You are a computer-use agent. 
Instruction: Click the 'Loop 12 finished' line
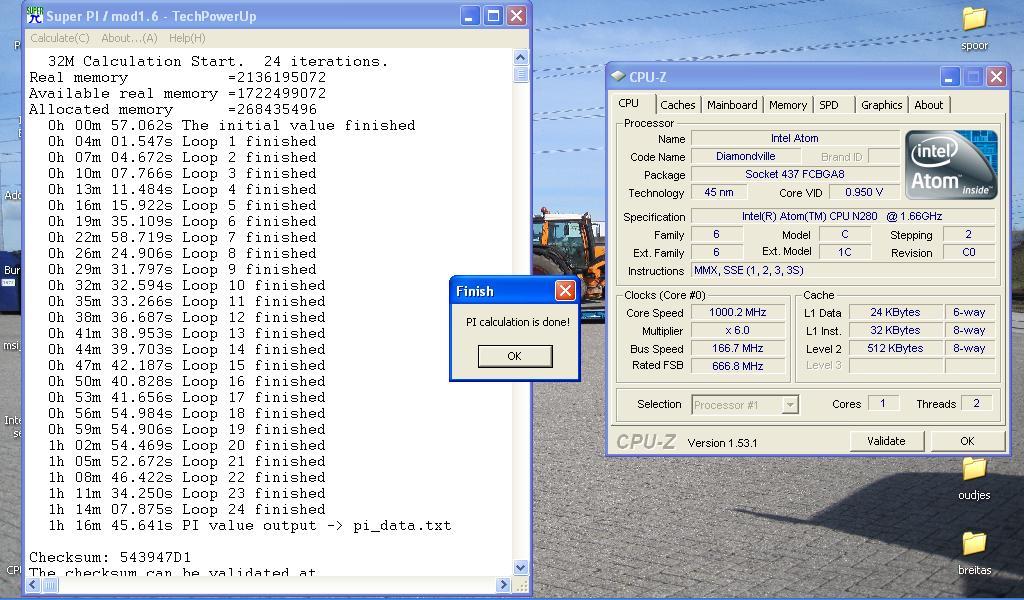pos(186,317)
